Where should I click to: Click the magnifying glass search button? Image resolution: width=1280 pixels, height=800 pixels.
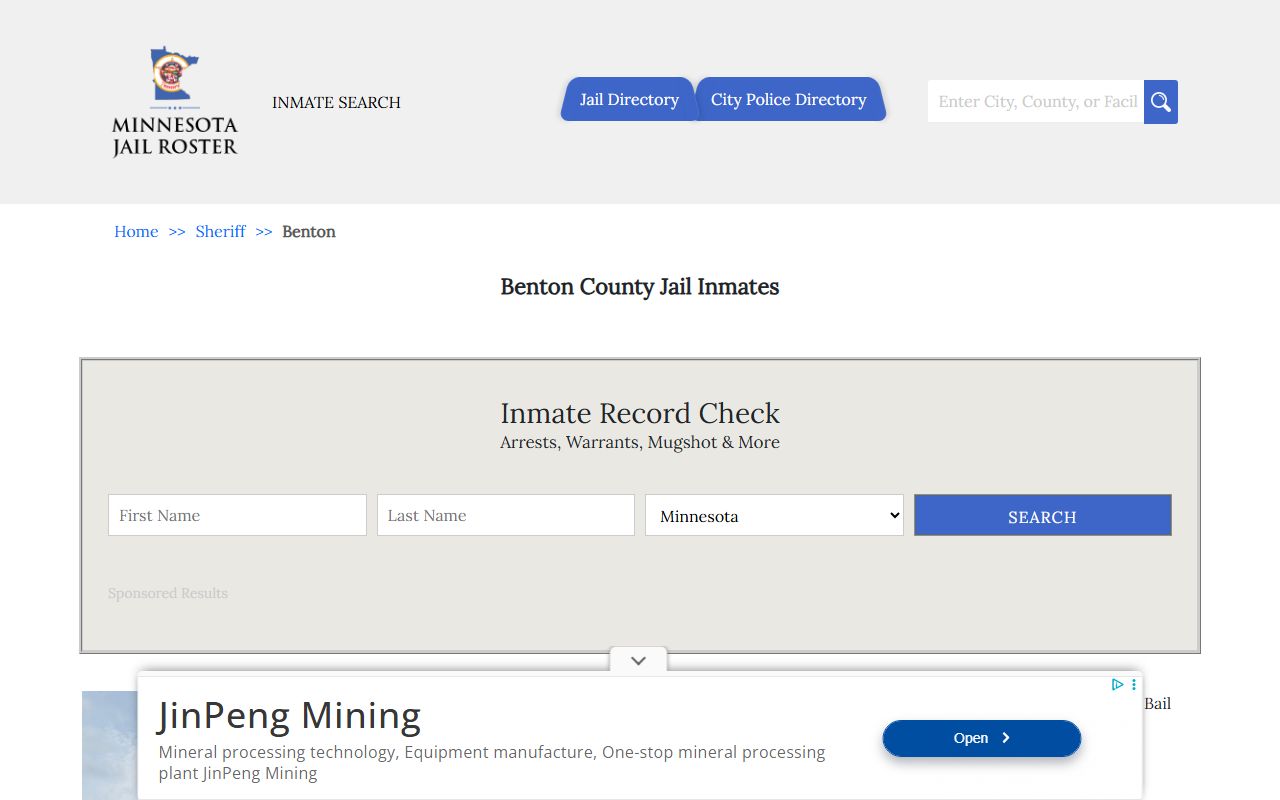coord(1160,102)
